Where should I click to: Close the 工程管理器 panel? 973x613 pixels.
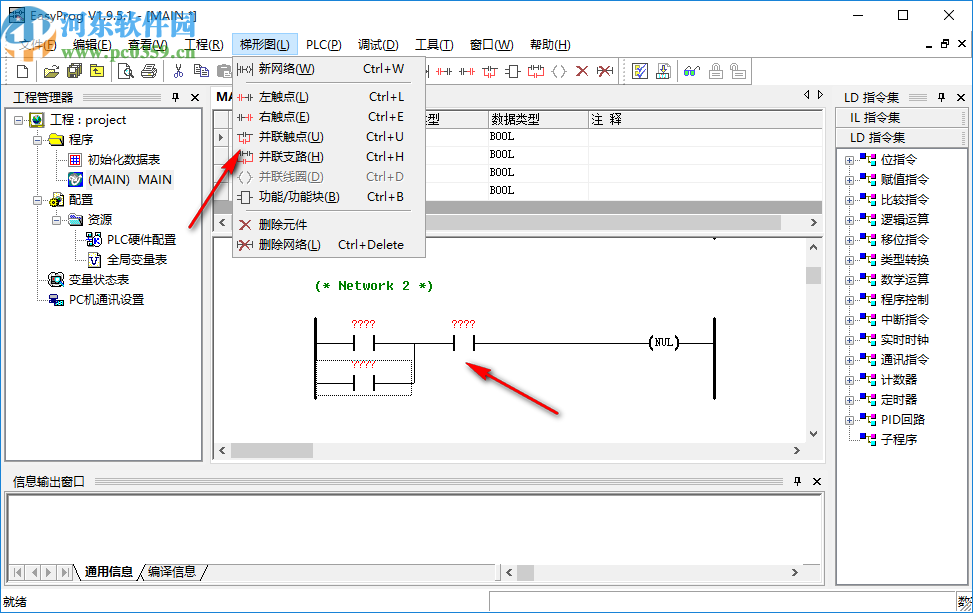[195, 97]
